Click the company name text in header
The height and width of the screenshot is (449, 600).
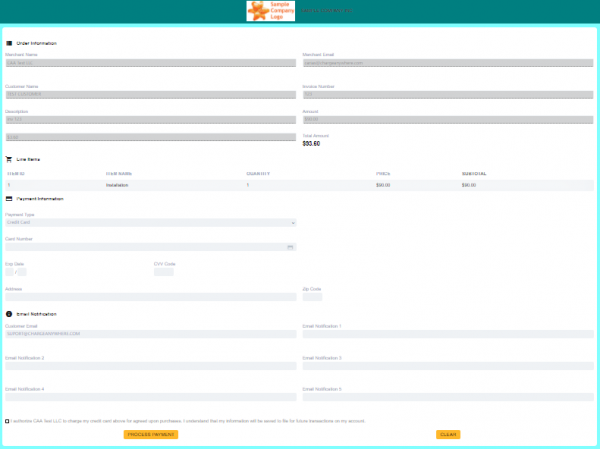tap(326, 11)
